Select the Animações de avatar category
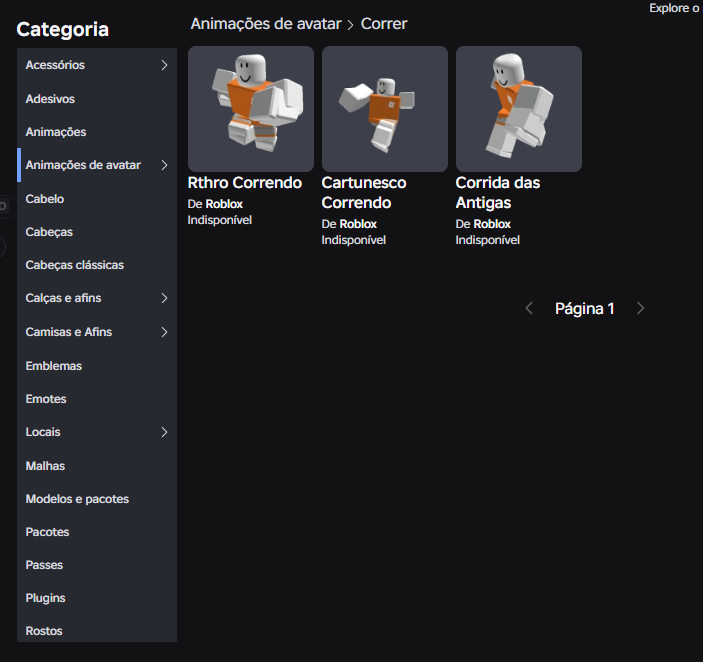Viewport: 703px width, 662px height. coord(97,165)
